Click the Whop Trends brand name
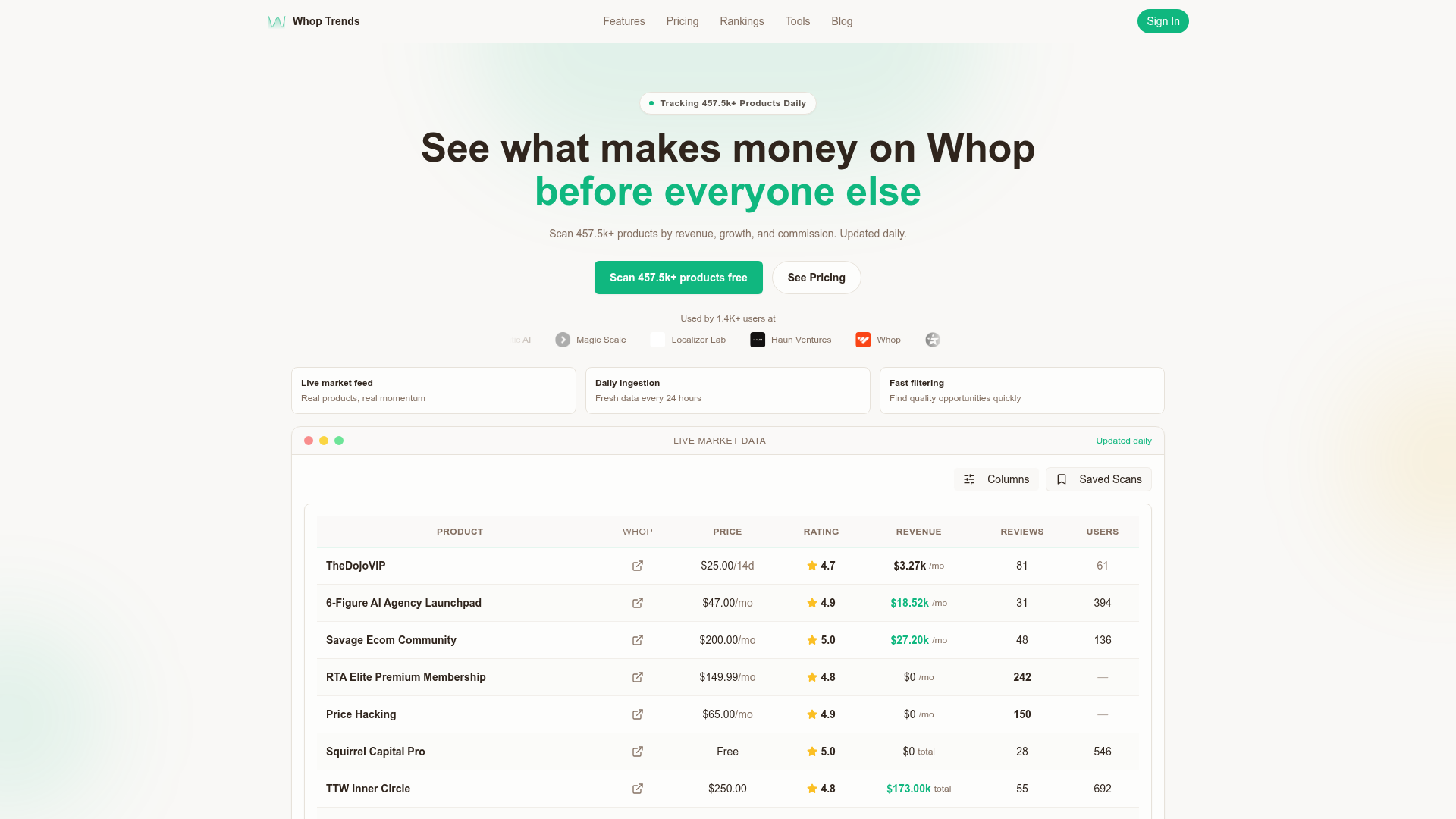 326,21
